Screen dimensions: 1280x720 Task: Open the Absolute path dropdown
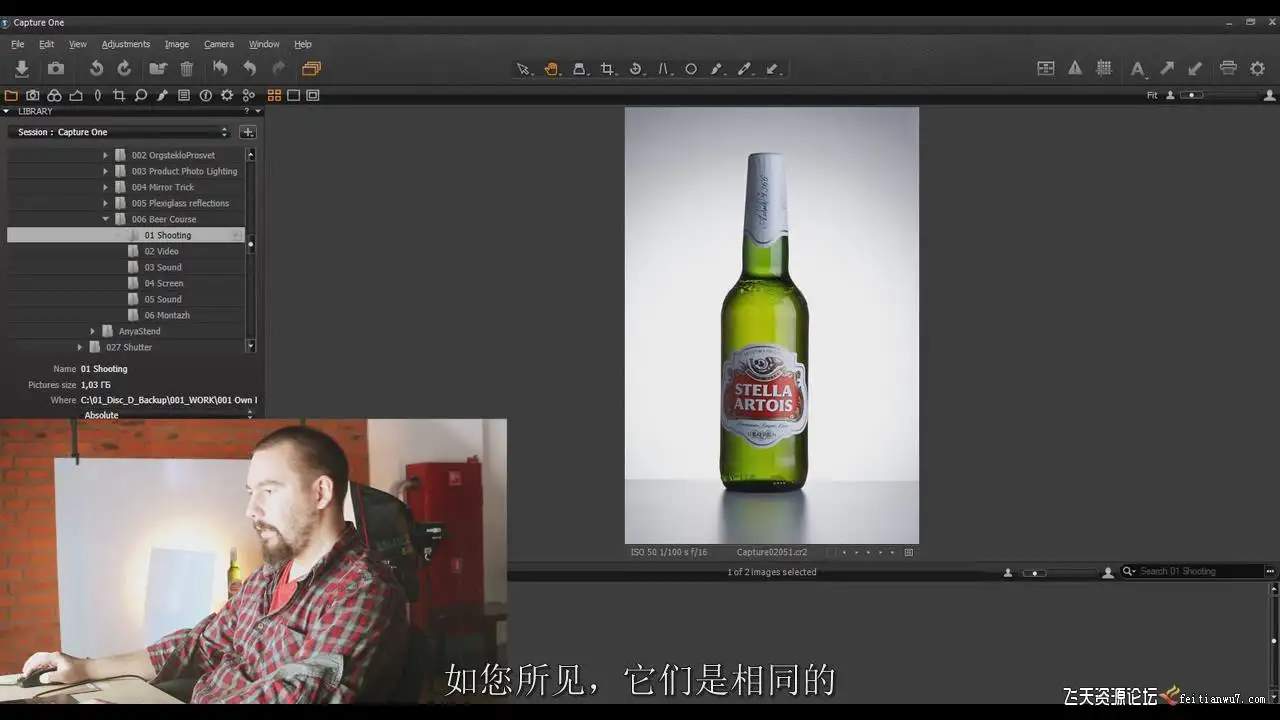pos(167,415)
